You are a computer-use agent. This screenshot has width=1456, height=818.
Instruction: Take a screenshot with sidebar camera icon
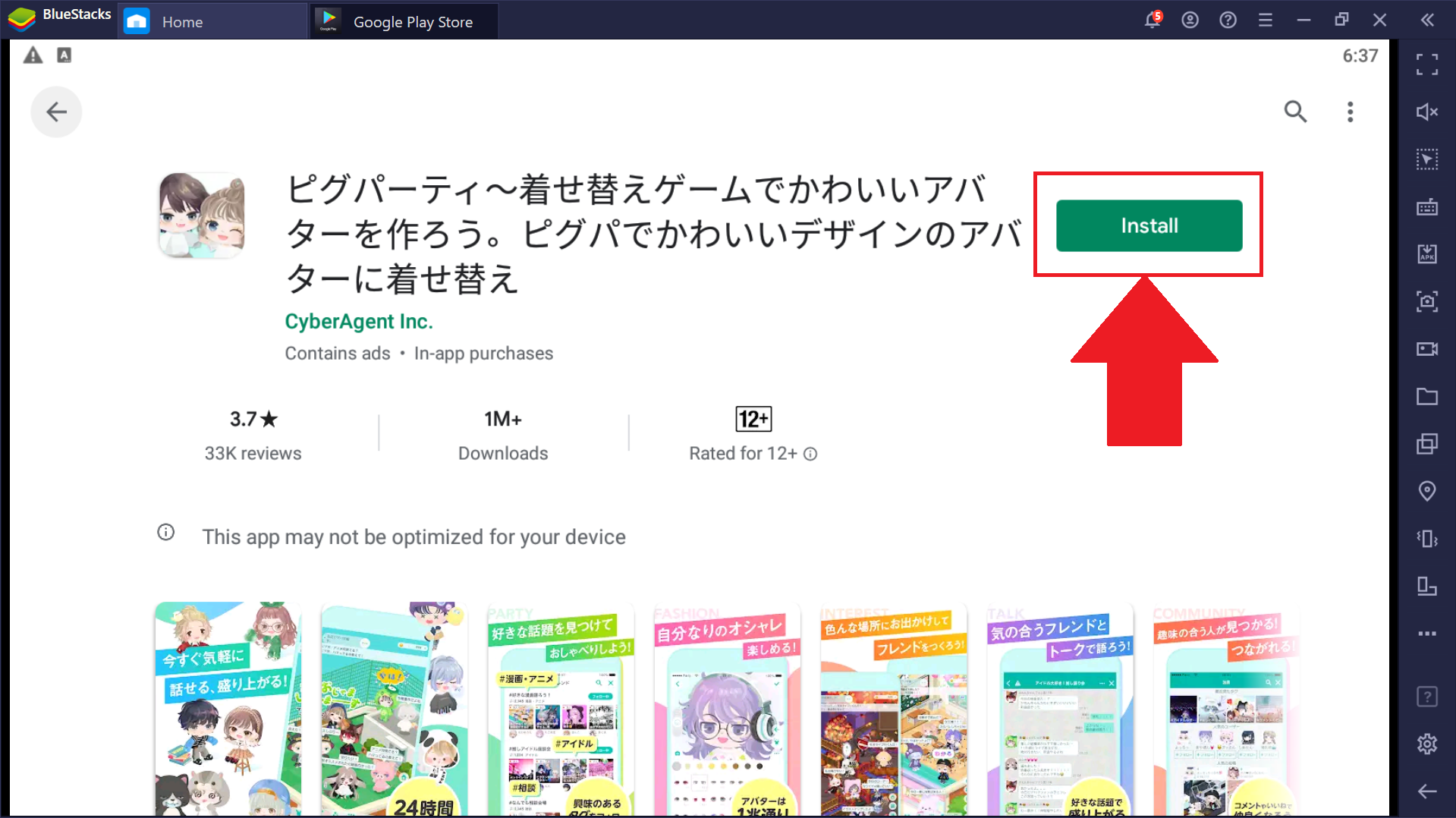pyautogui.click(x=1427, y=302)
